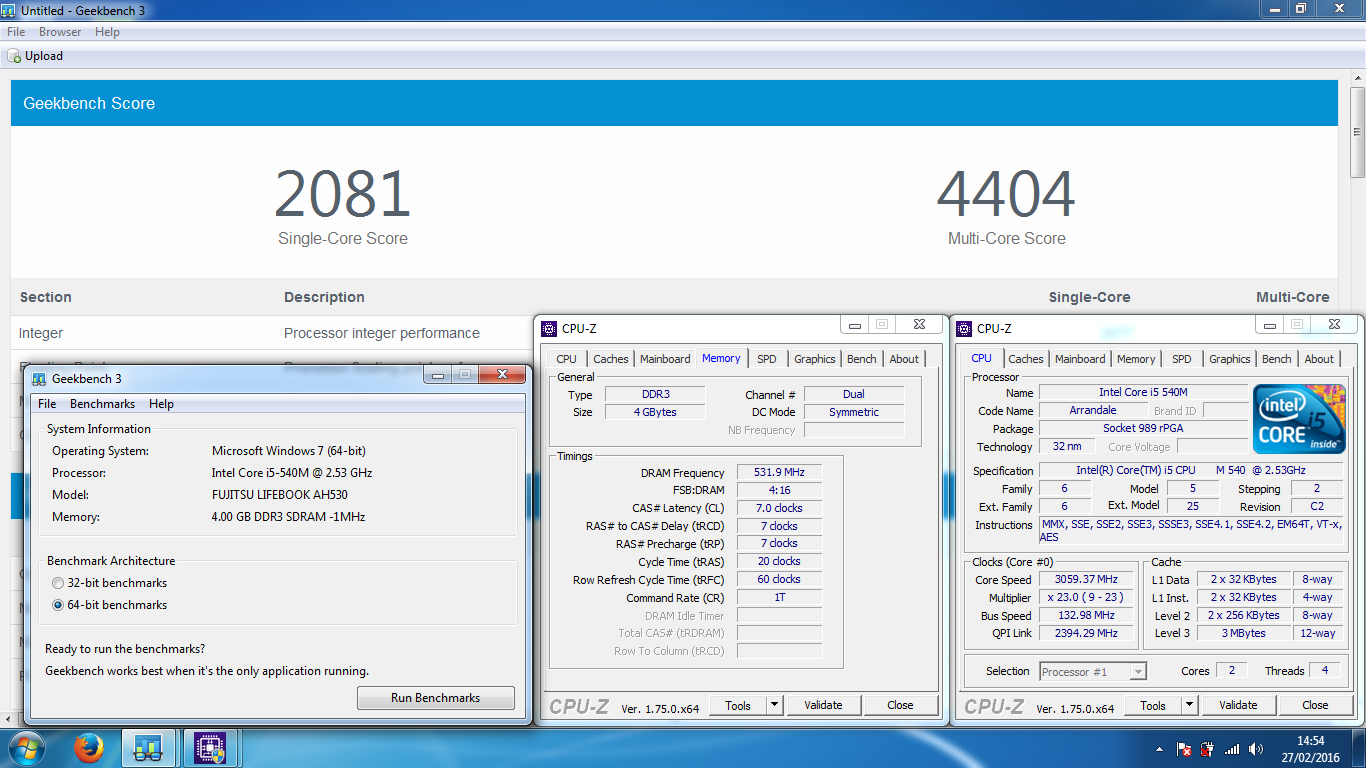1366x768 pixels.
Task: Open File menu in Geekbench 3 dialog
Action: (x=47, y=404)
